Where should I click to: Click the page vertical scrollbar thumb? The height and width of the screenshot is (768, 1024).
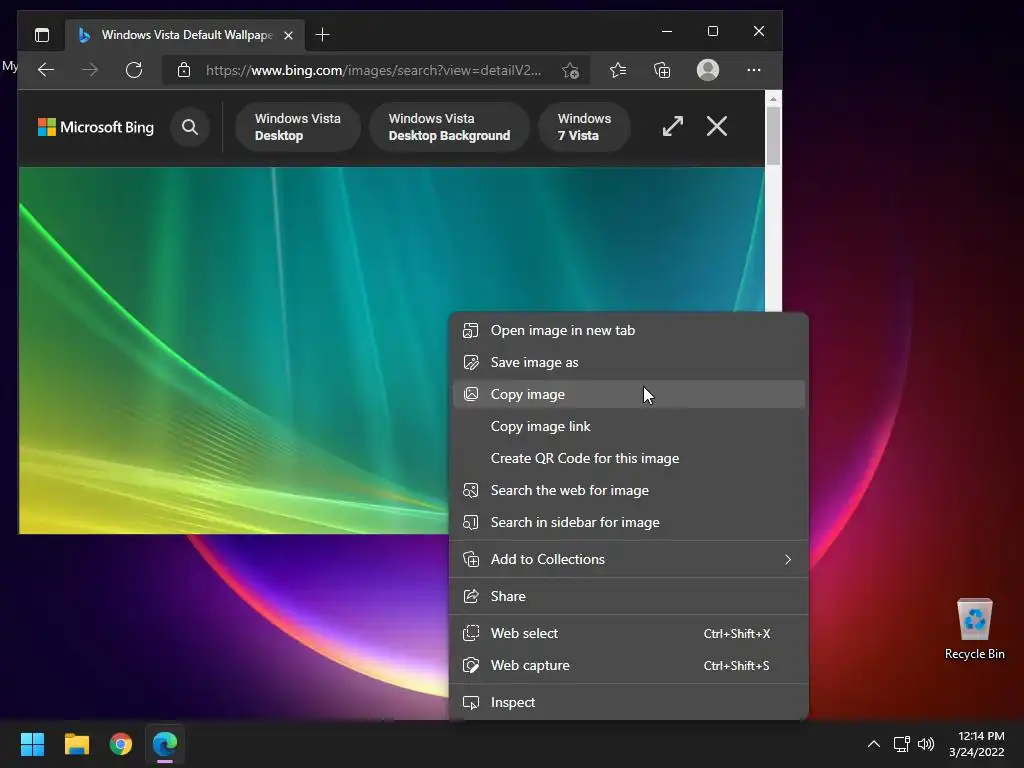pyautogui.click(x=773, y=135)
